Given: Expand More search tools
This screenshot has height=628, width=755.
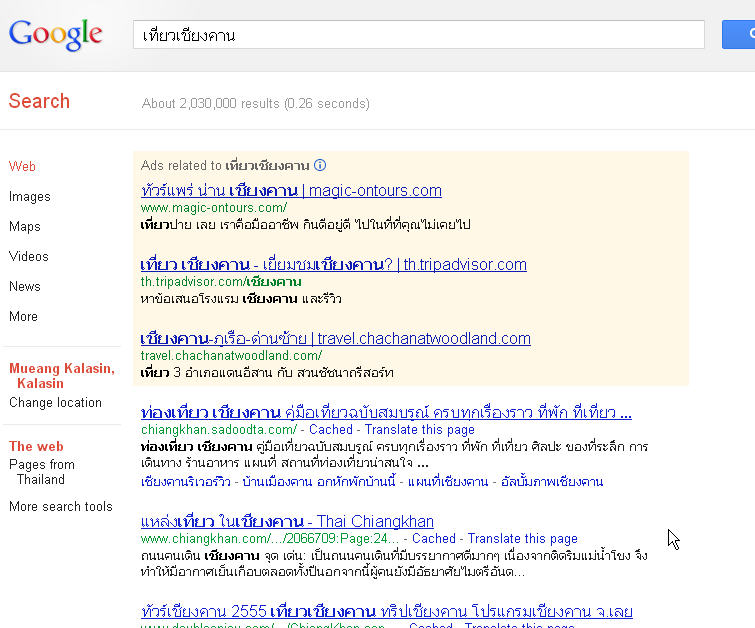Looking at the screenshot, I should coord(61,507).
